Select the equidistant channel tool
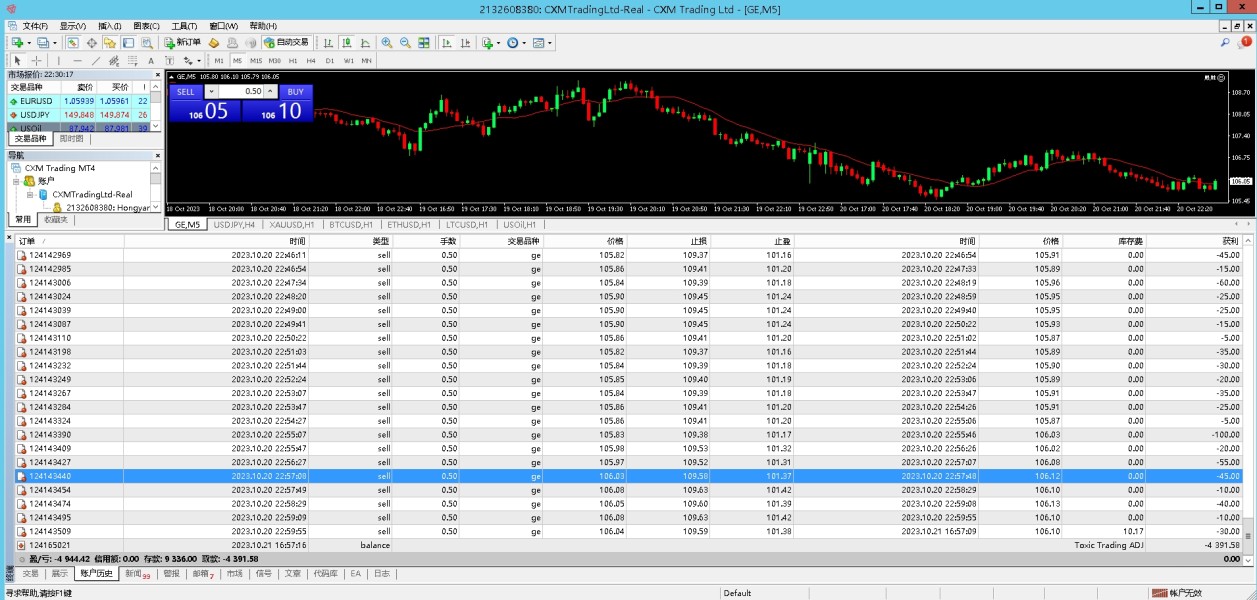This screenshot has height=600, width=1257. click(114, 60)
